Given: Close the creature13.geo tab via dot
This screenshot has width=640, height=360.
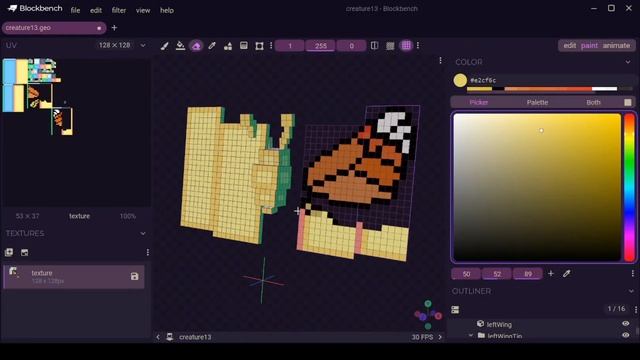Looking at the screenshot, I should 99,28.
